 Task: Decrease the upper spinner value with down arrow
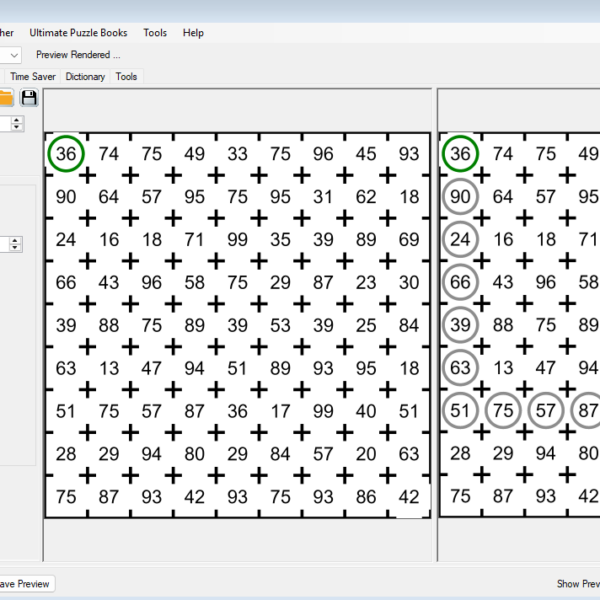point(17,128)
